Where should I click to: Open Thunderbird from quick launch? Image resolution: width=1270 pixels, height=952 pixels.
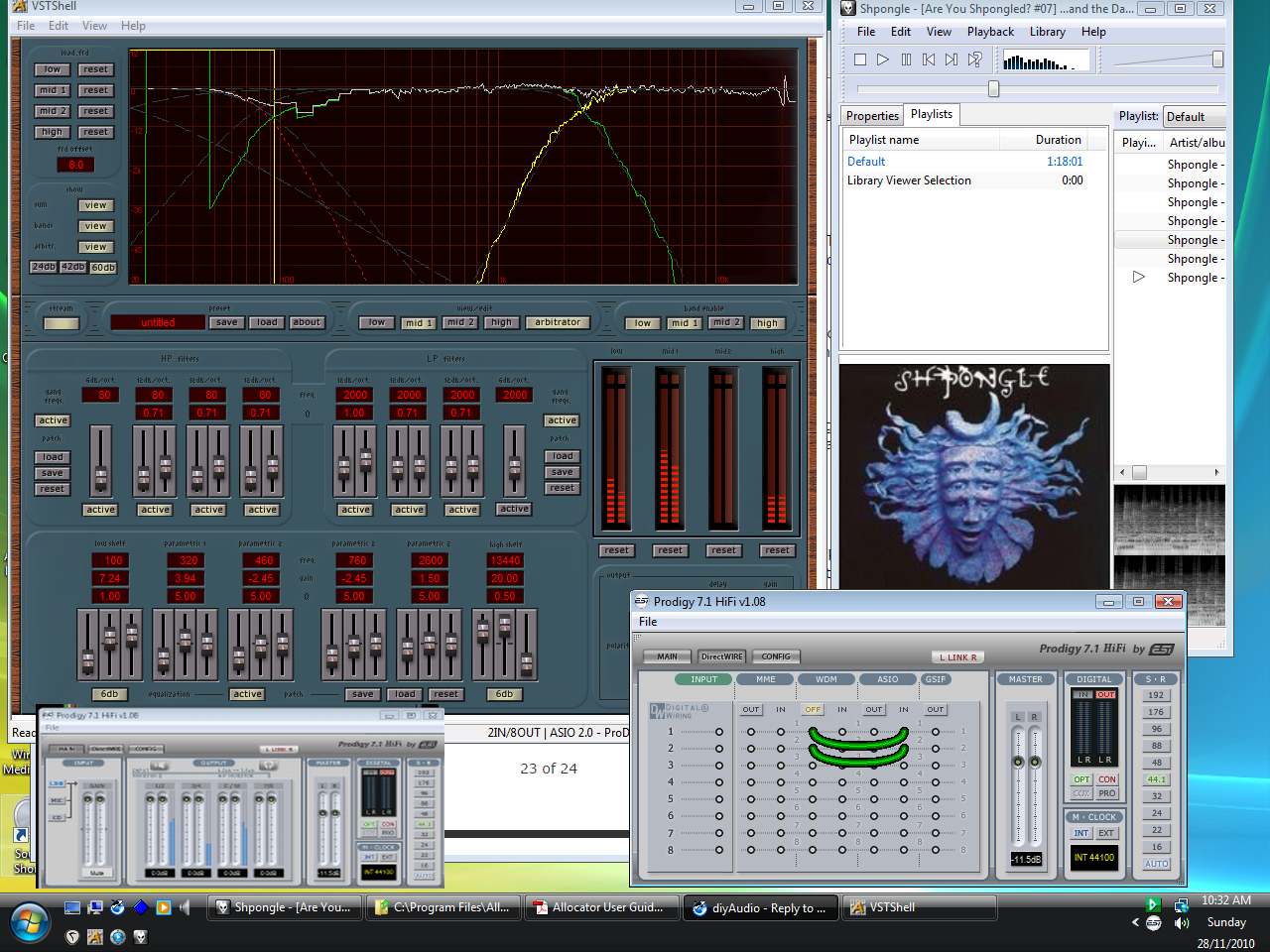click(118, 906)
